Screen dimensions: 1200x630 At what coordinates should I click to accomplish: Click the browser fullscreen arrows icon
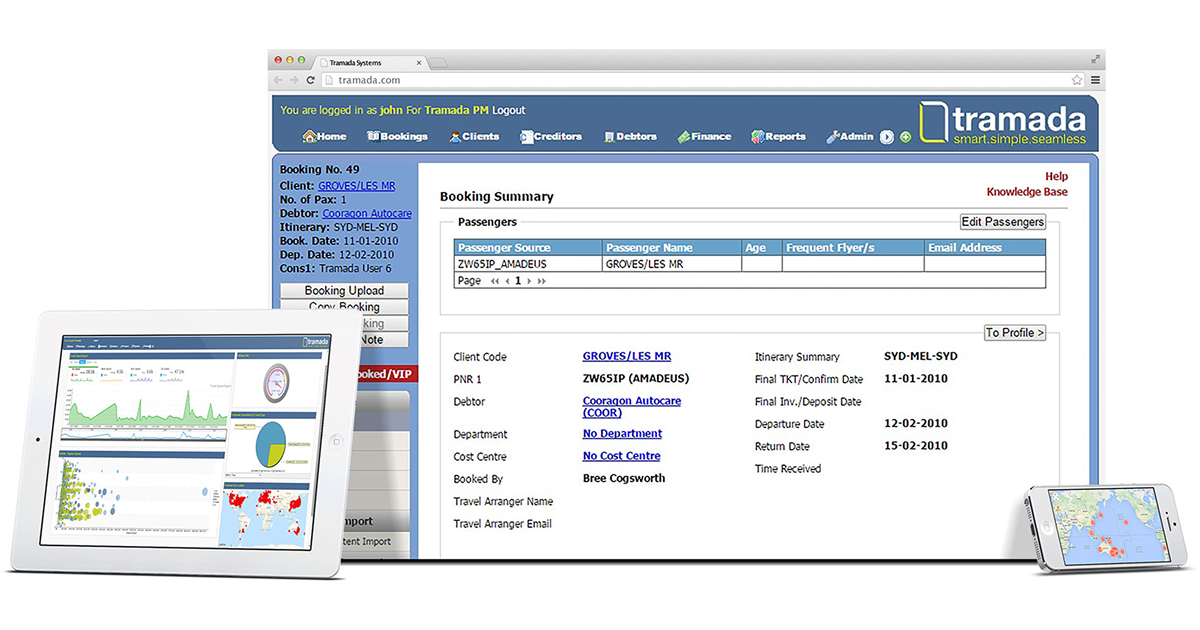point(1095,59)
